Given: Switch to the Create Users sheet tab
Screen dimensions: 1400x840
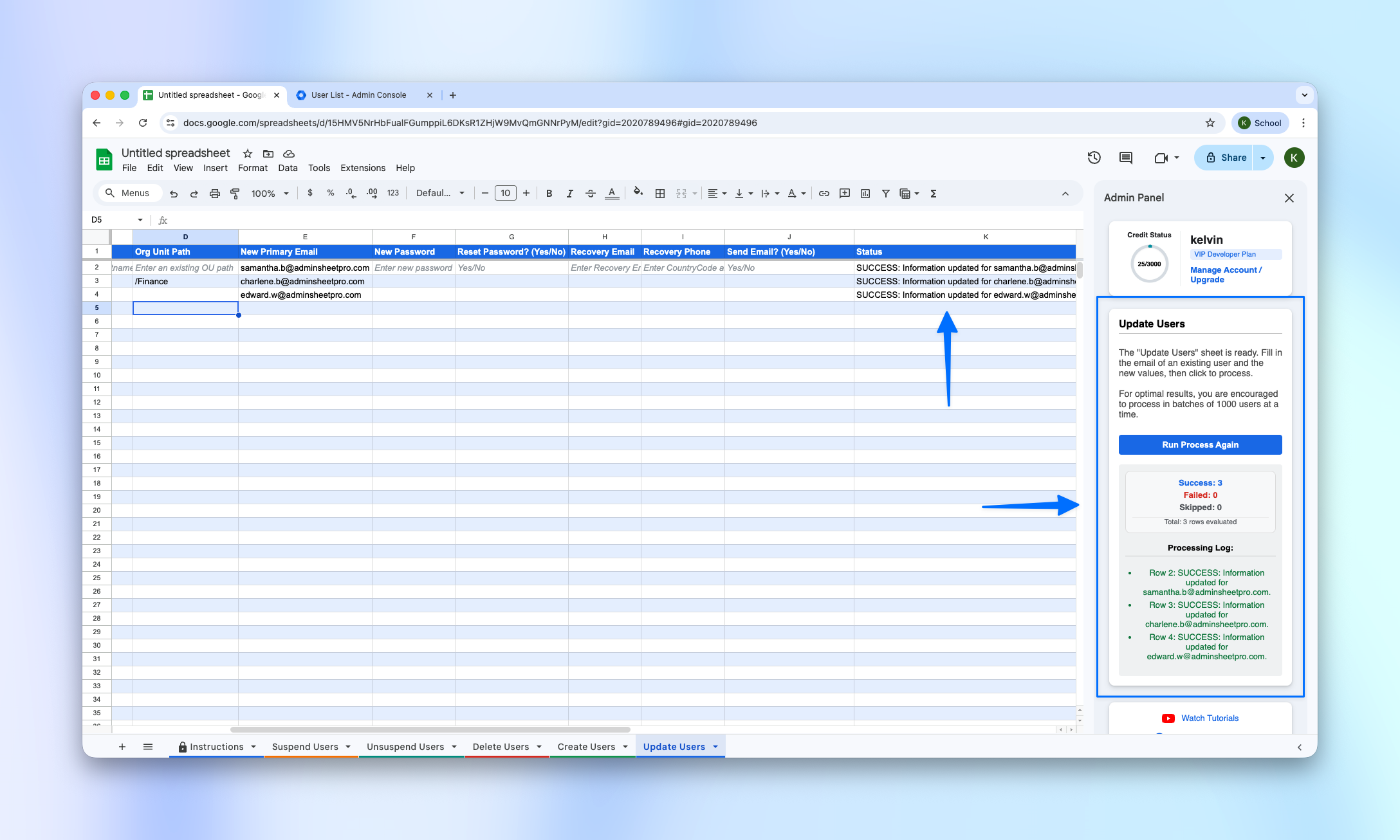Looking at the screenshot, I should click(x=586, y=747).
